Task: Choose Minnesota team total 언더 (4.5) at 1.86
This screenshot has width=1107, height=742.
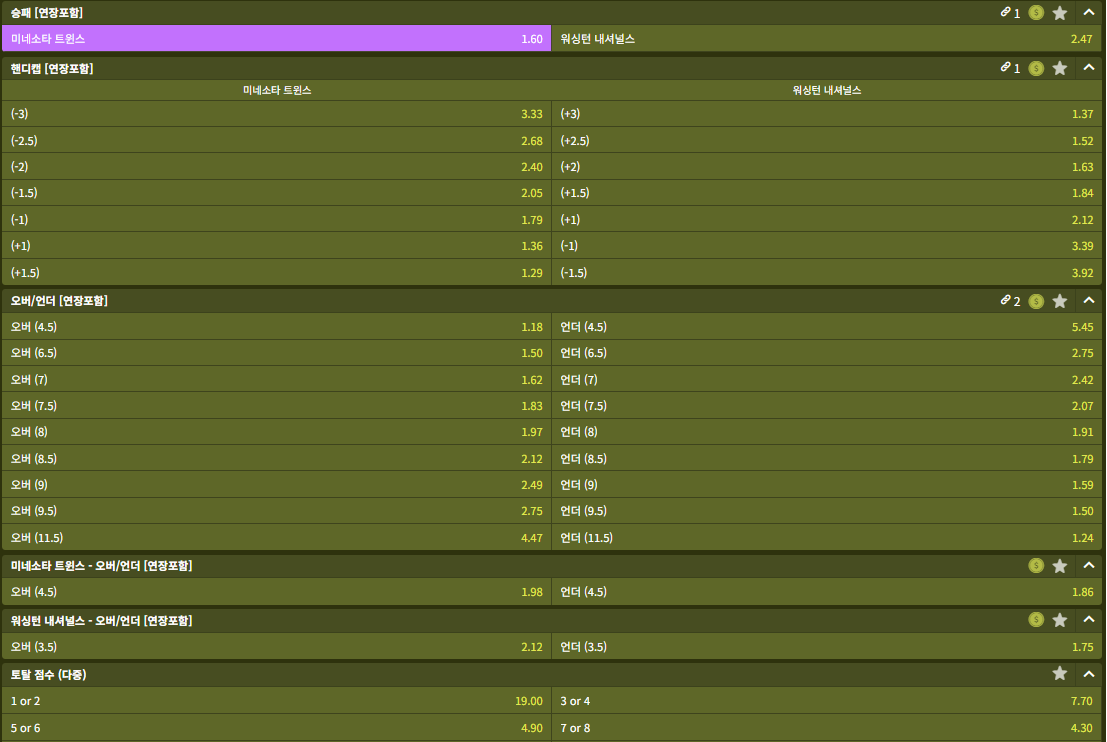Action: [x=827, y=592]
